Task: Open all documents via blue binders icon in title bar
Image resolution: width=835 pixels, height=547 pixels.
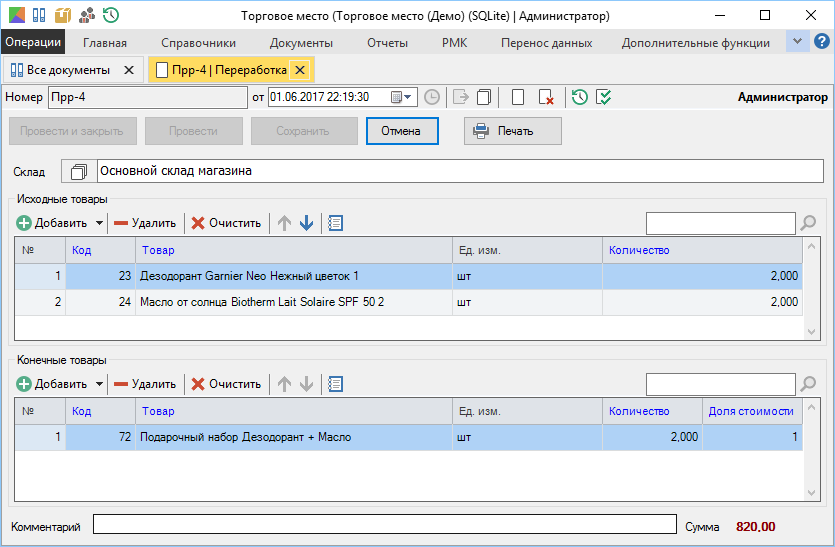Action: coord(39,15)
